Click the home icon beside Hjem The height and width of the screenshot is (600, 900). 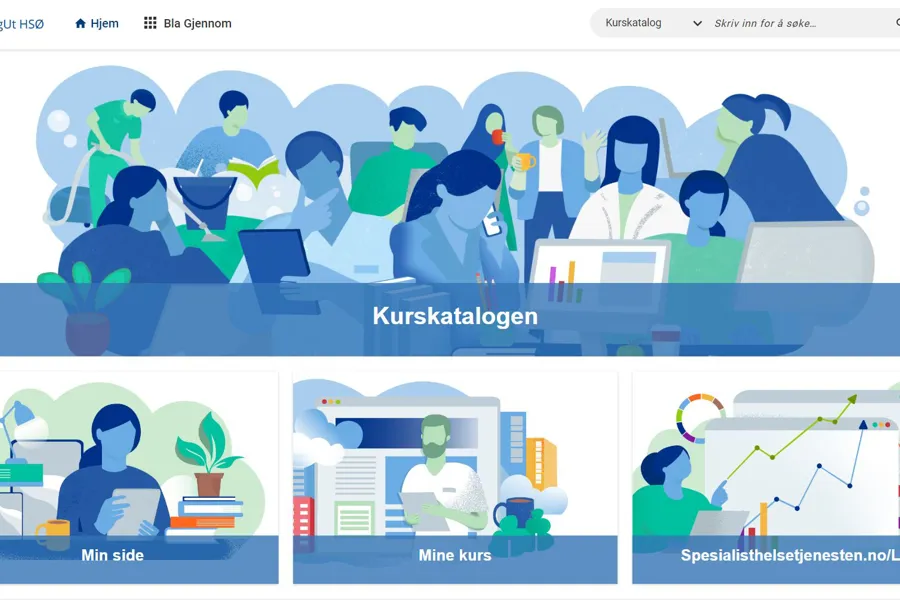click(x=80, y=24)
